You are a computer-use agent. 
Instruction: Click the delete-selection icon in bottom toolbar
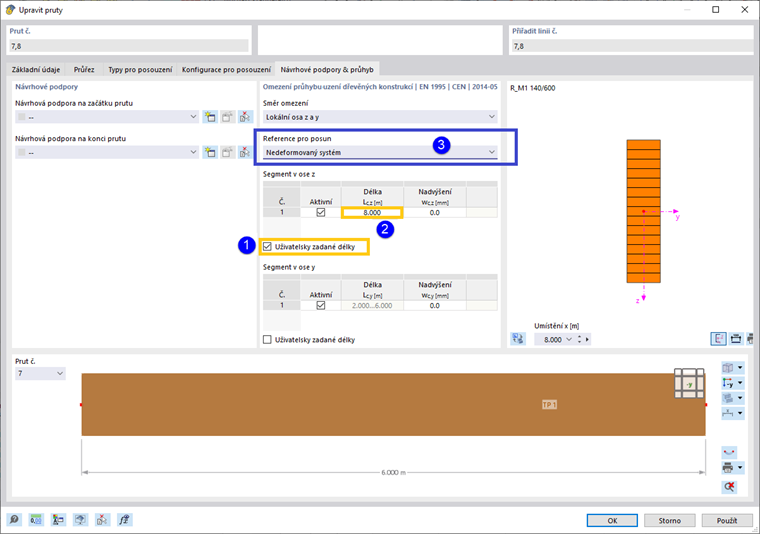pos(102,520)
